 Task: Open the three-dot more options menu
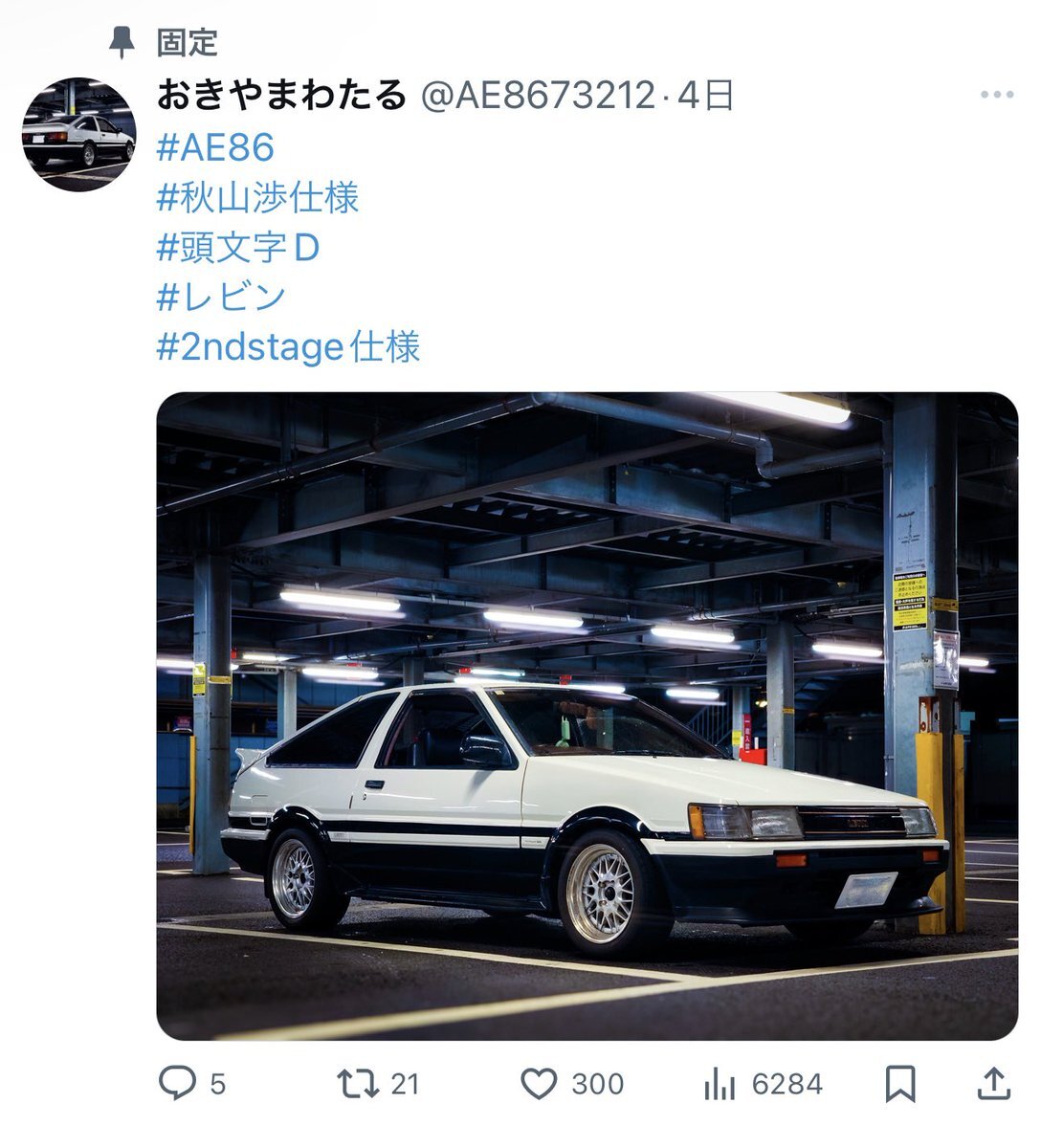(997, 94)
